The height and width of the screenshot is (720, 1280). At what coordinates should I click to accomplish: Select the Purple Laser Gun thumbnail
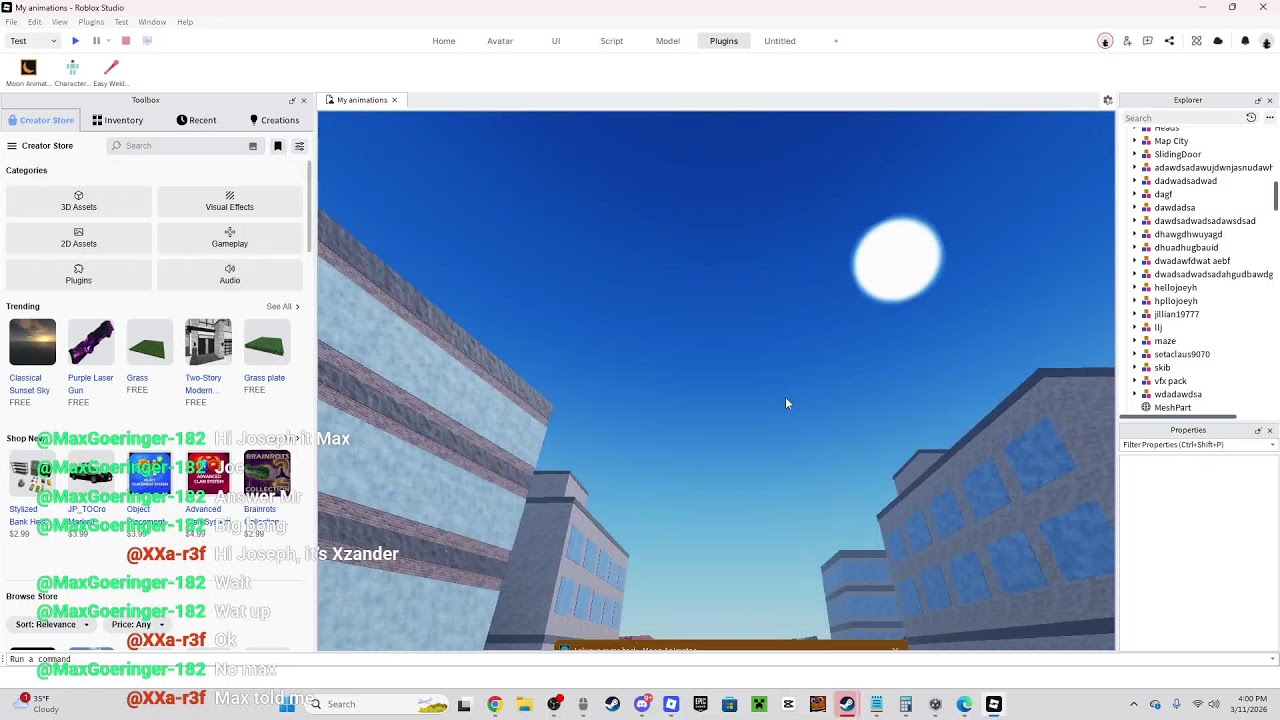tap(91, 342)
